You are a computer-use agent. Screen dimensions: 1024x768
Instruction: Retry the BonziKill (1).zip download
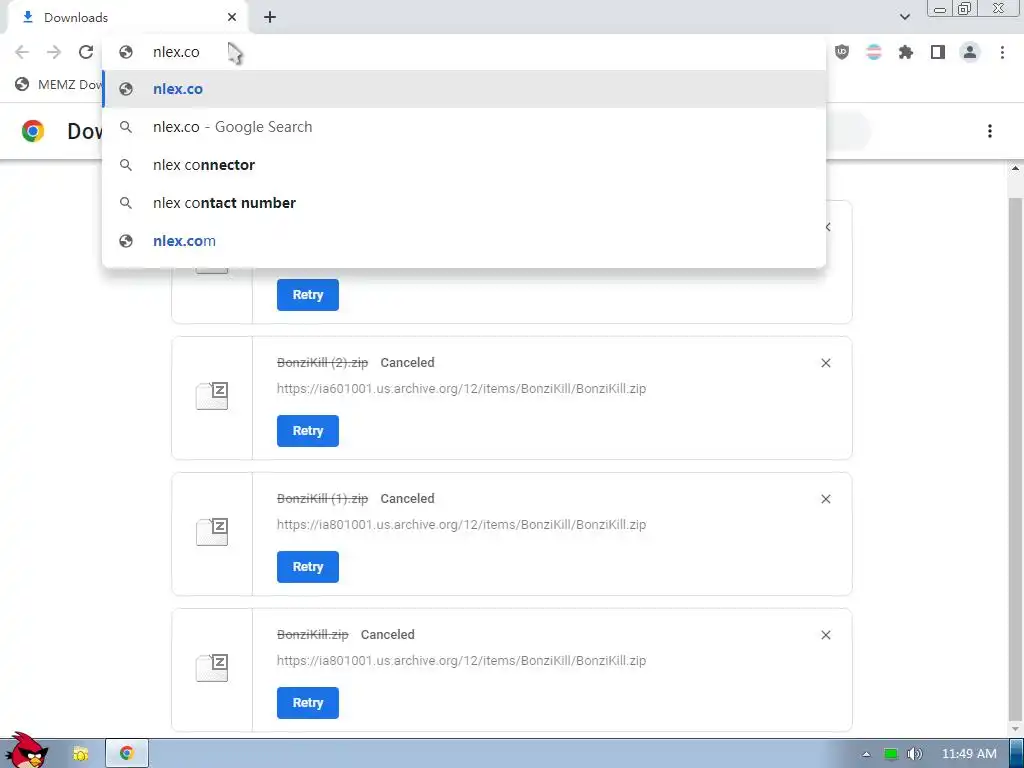click(x=308, y=567)
